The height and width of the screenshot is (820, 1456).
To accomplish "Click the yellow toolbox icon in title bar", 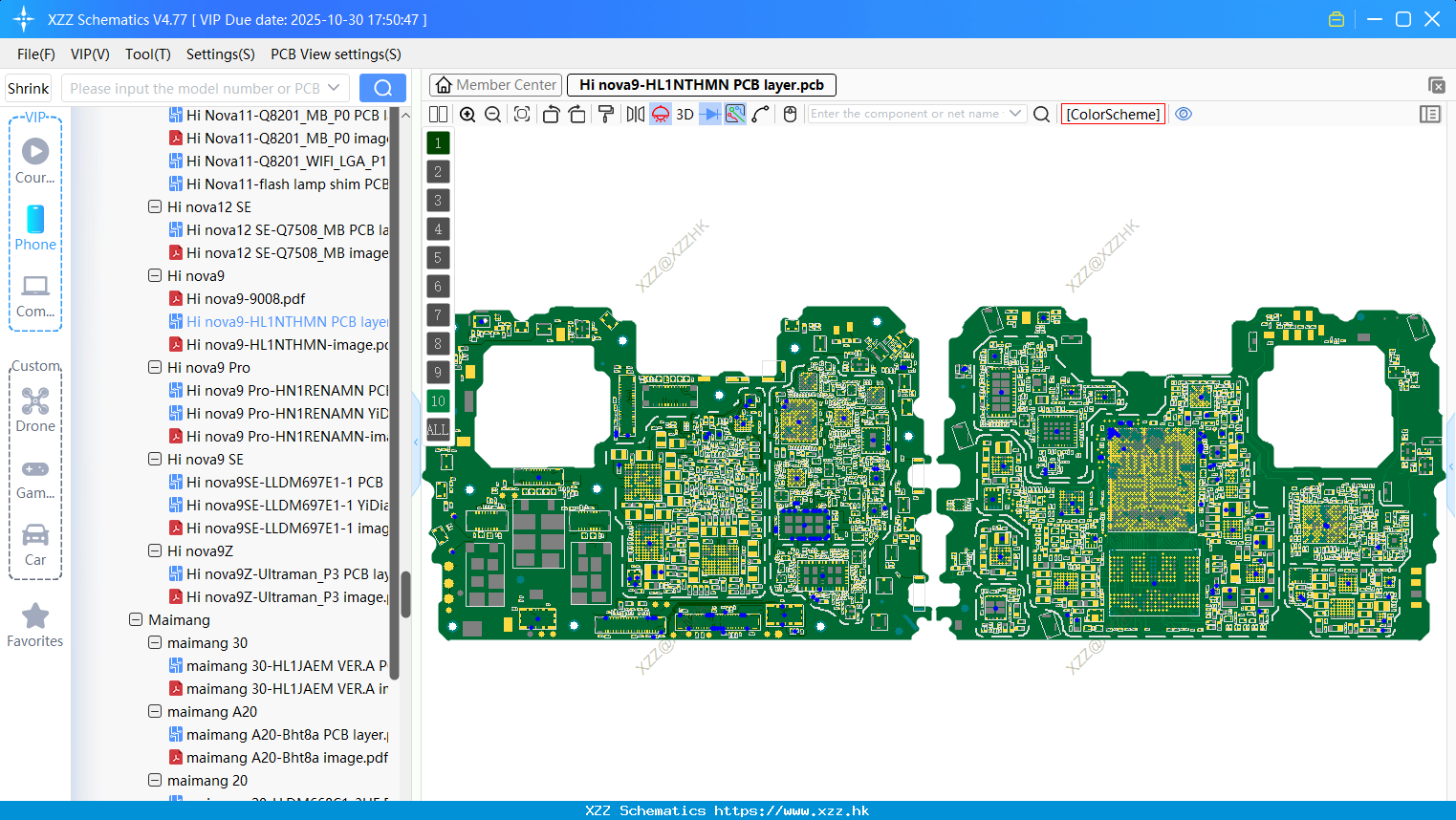I will coord(1336,19).
